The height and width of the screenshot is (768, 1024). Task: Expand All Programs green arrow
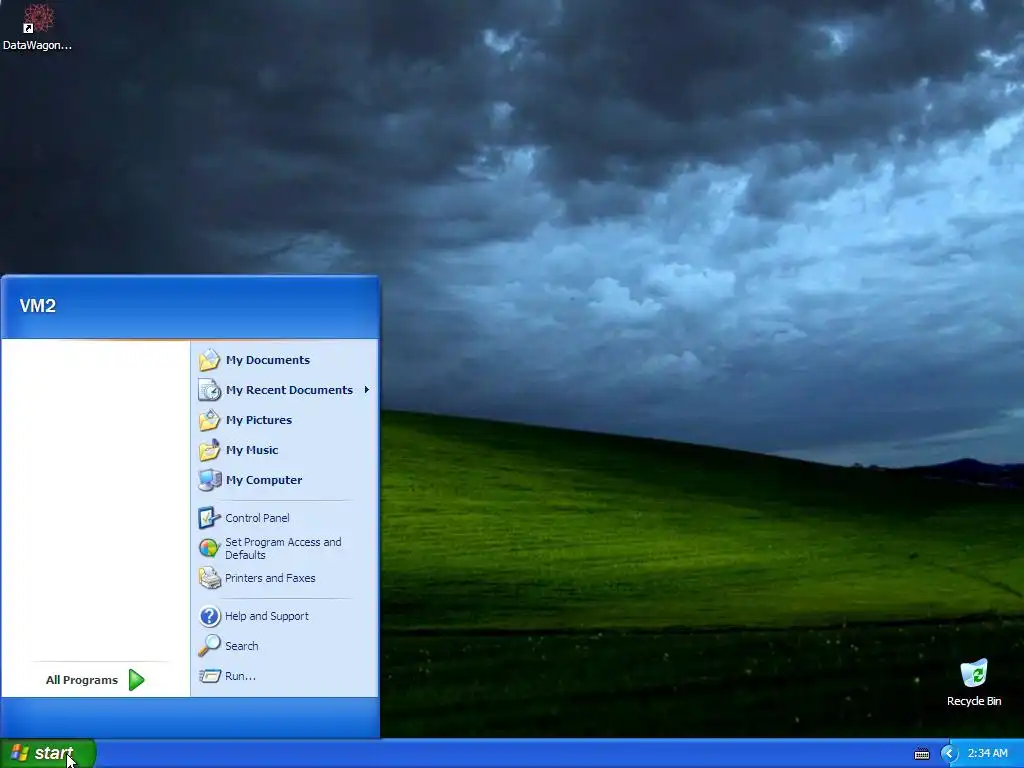136,680
